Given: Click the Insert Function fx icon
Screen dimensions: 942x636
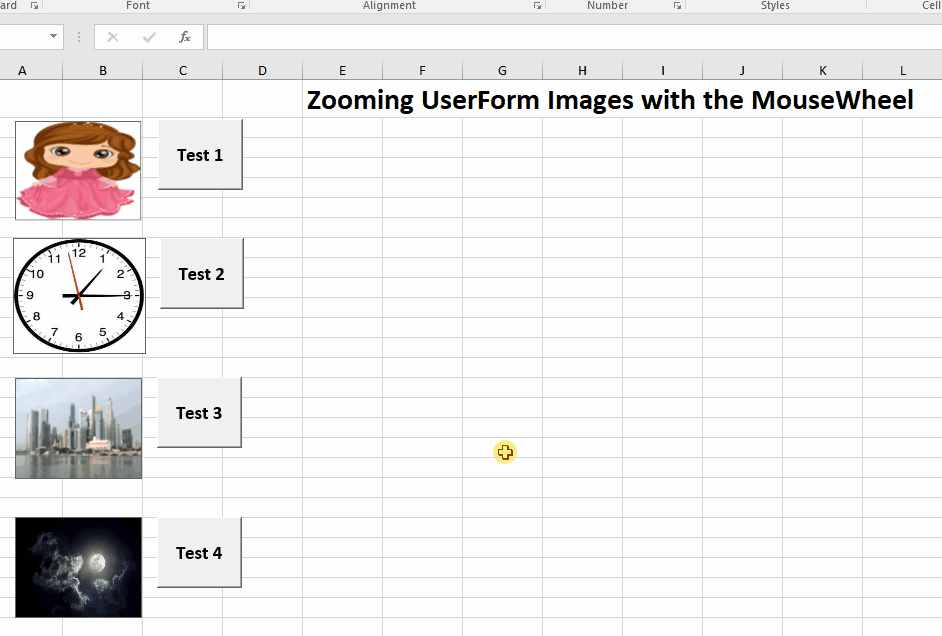Looking at the screenshot, I should [185, 37].
